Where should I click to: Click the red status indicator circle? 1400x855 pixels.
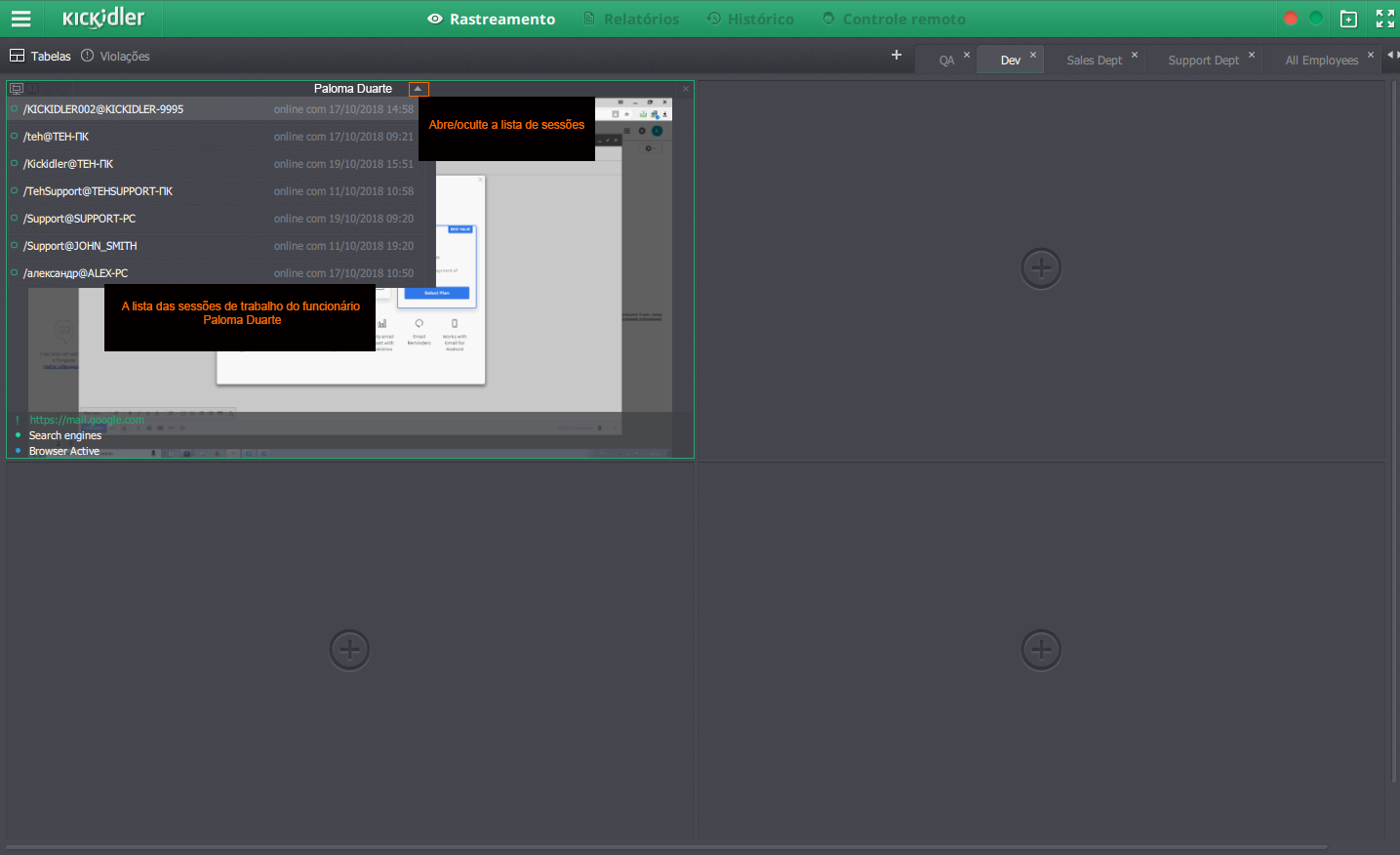coord(1290,19)
